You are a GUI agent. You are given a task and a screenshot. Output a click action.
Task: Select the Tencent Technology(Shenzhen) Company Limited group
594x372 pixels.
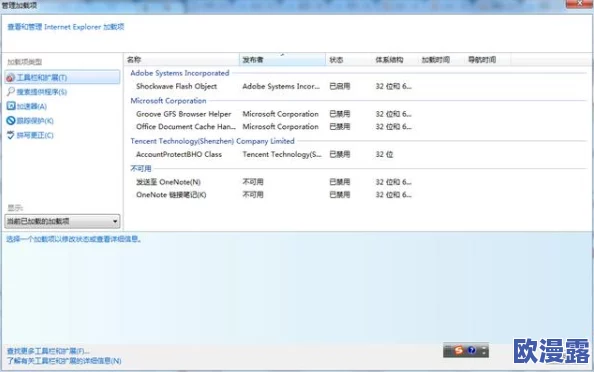click(x=212, y=141)
